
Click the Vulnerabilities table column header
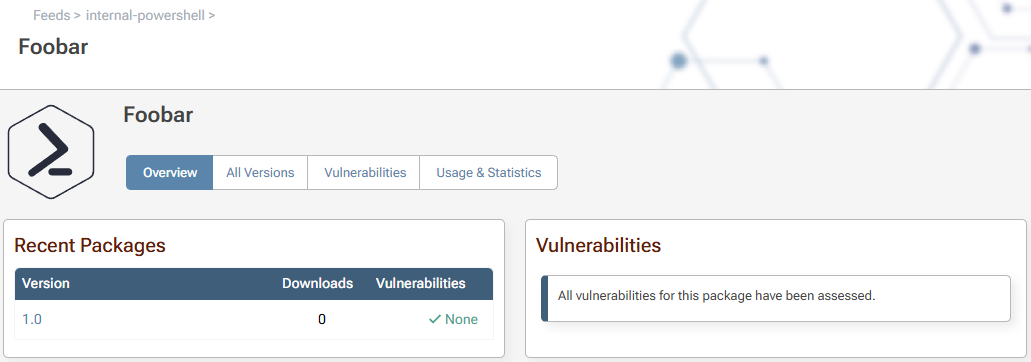(x=421, y=284)
